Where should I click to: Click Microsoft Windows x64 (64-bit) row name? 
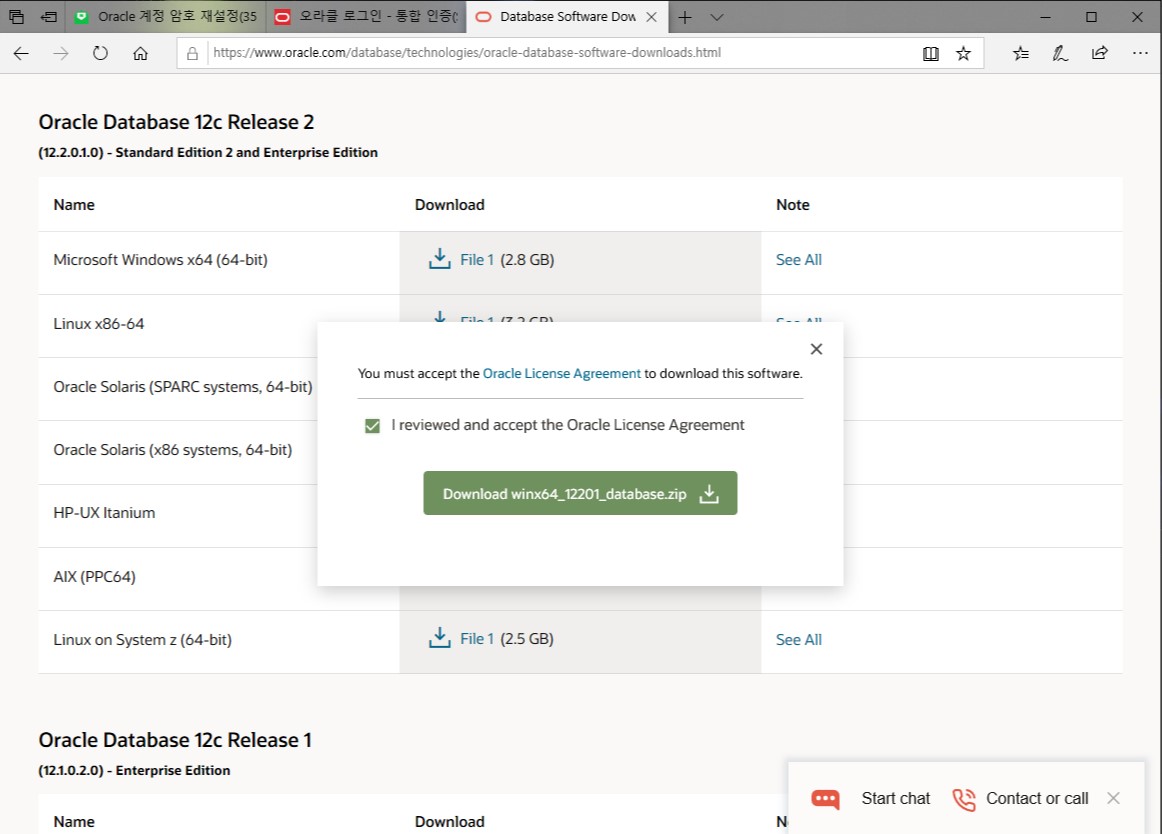pos(160,260)
